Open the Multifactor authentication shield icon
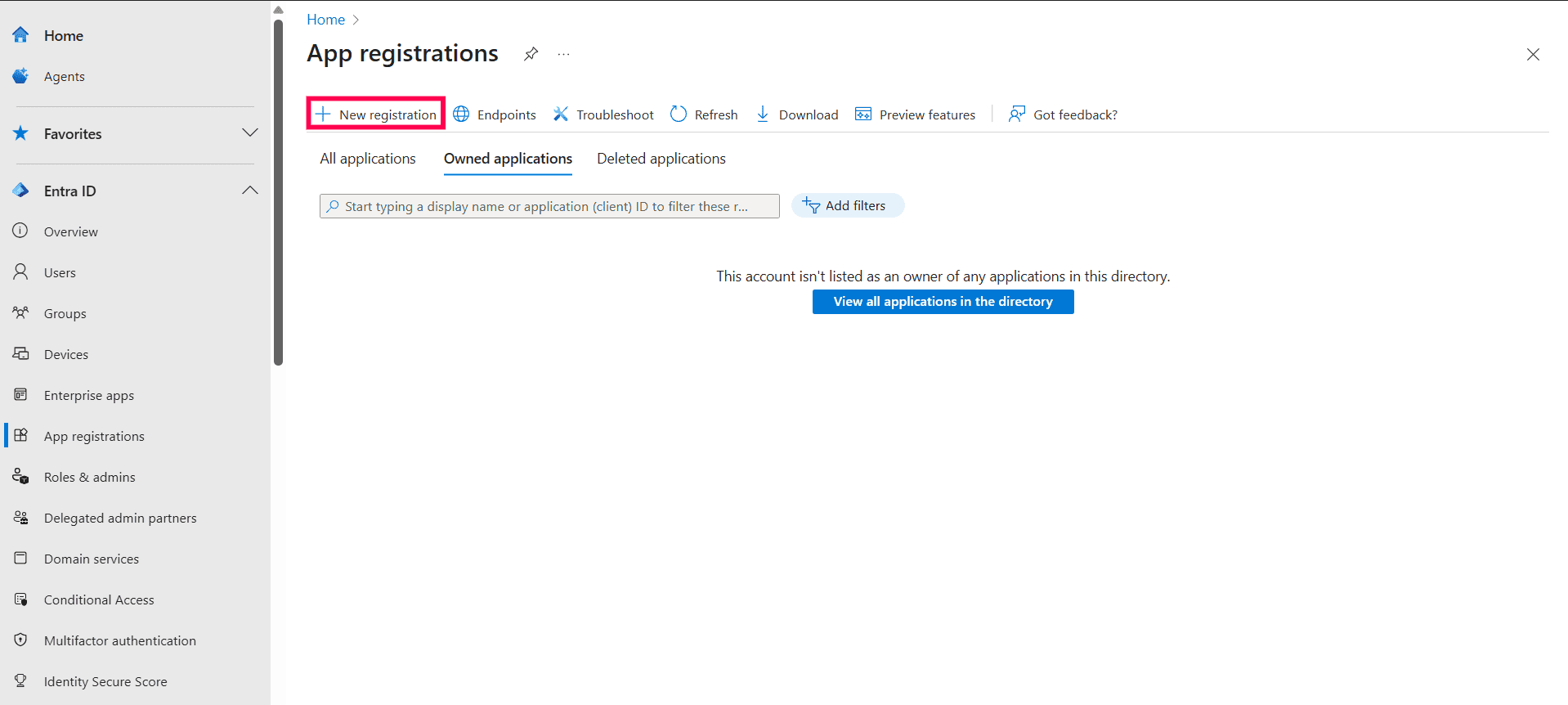 click(20, 640)
